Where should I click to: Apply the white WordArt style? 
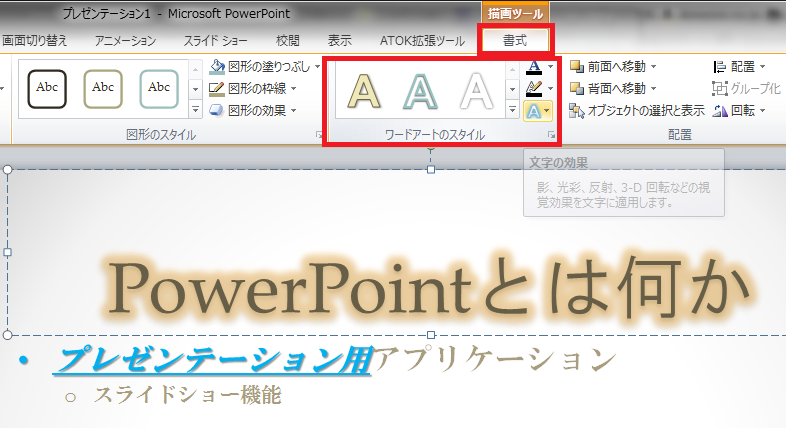476,91
